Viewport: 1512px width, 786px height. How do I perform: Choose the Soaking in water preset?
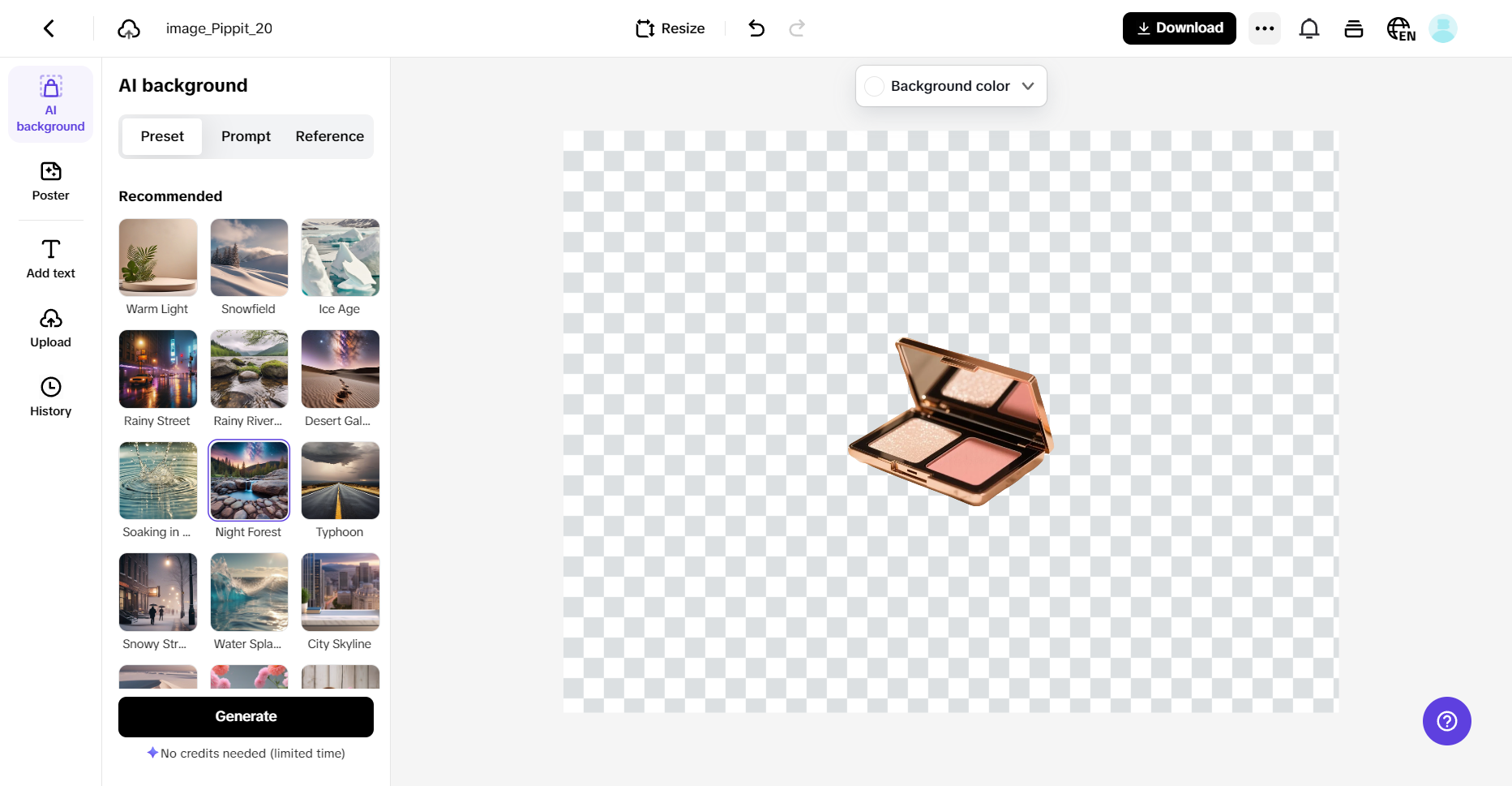point(158,480)
